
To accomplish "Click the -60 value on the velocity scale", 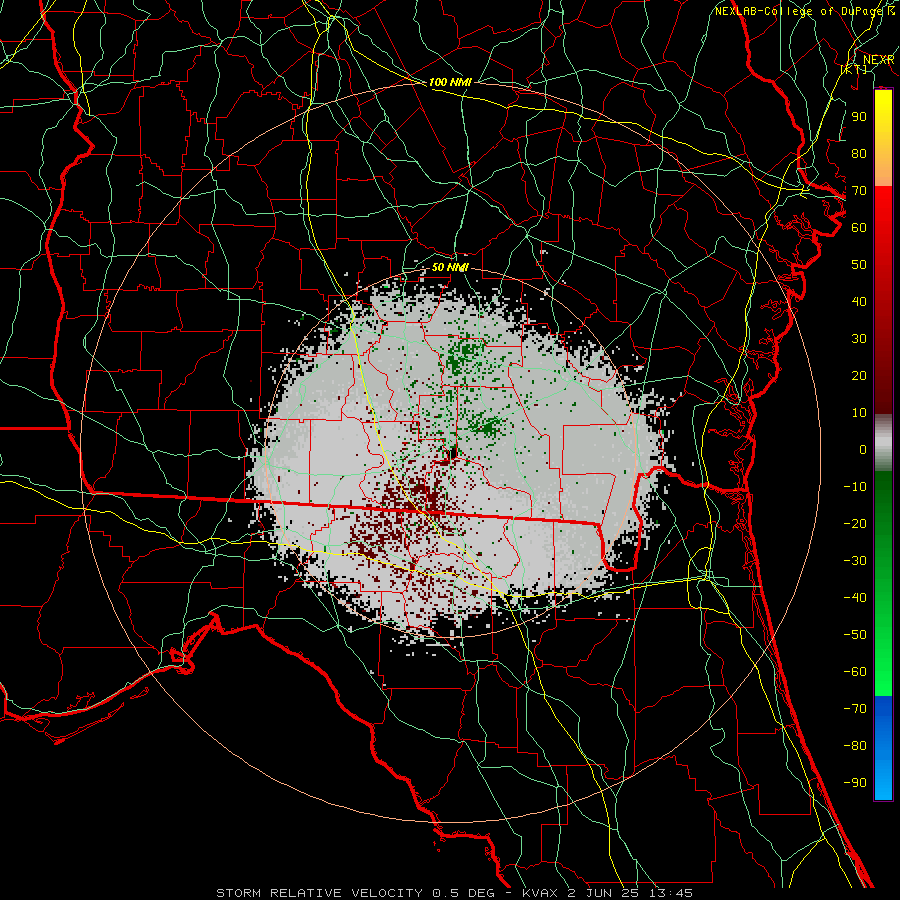I will pyautogui.click(x=855, y=672).
